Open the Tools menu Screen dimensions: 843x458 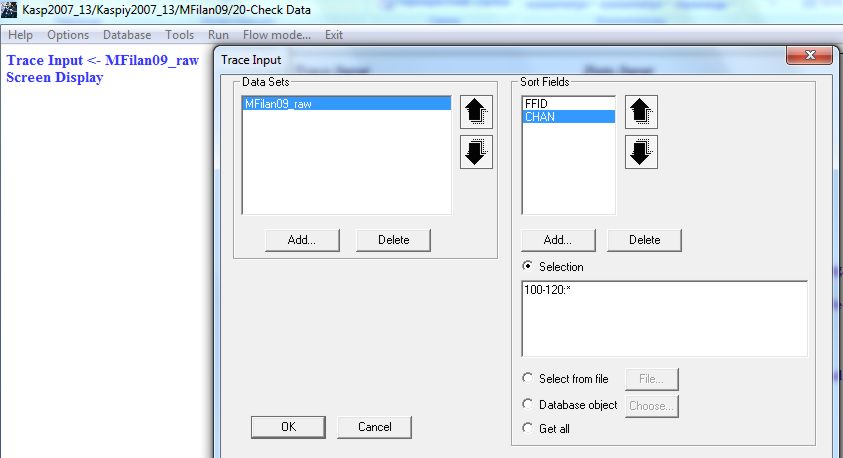point(179,35)
